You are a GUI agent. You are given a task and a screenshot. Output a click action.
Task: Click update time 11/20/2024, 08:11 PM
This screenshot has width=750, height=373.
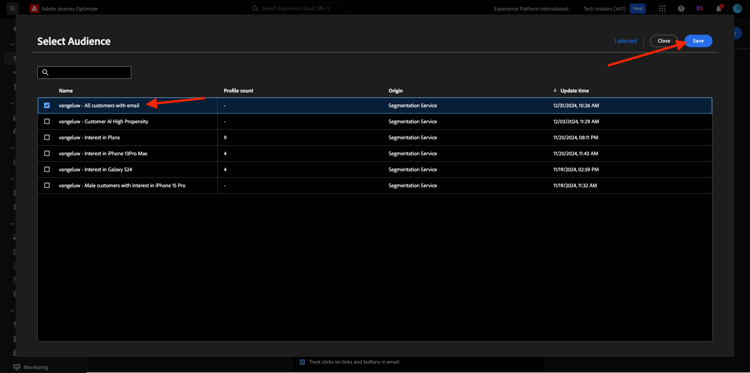[x=575, y=137]
